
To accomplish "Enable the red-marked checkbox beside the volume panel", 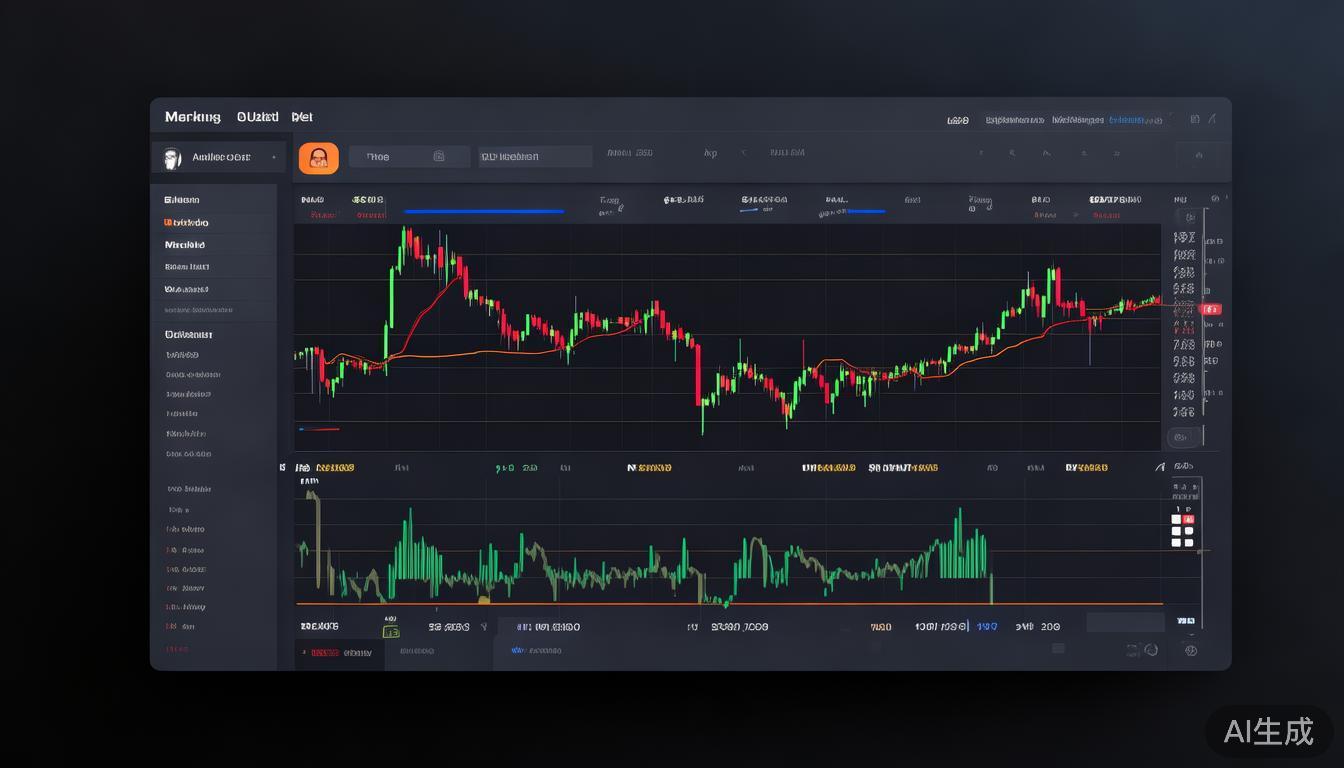I will tap(1188, 519).
